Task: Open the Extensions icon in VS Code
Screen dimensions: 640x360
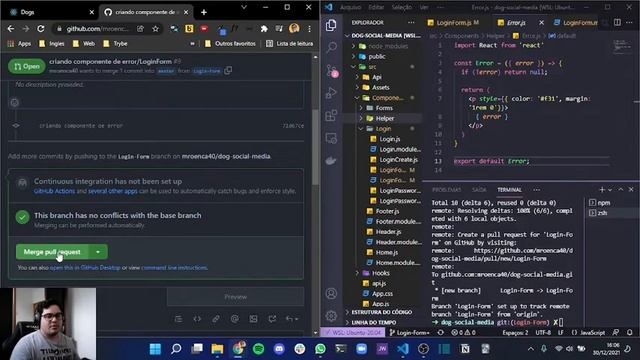Action: pyautogui.click(x=331, y=116)
